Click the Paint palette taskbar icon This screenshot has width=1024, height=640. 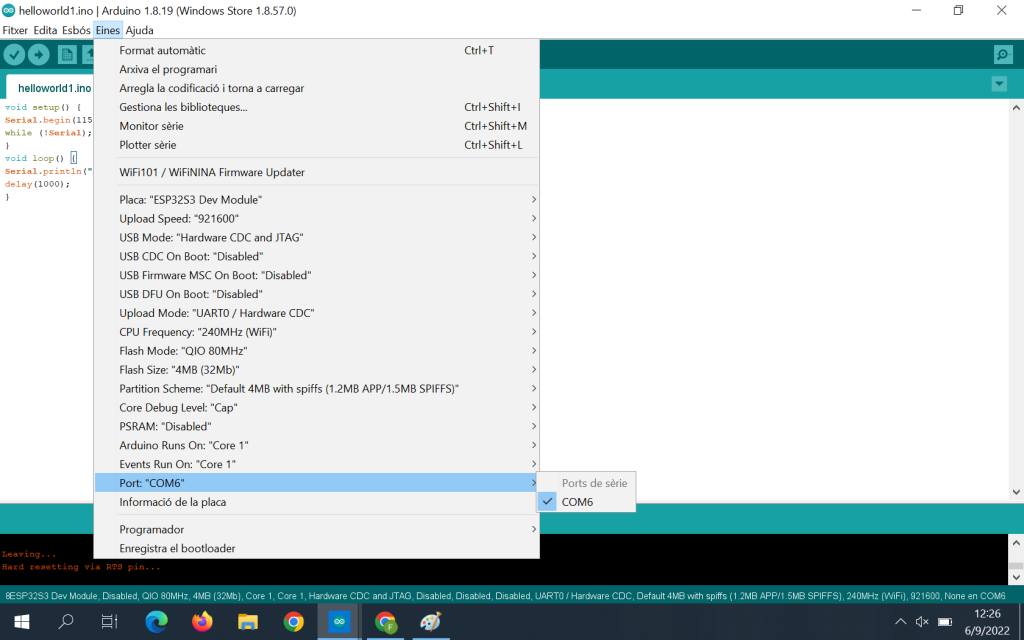point(430,622)
